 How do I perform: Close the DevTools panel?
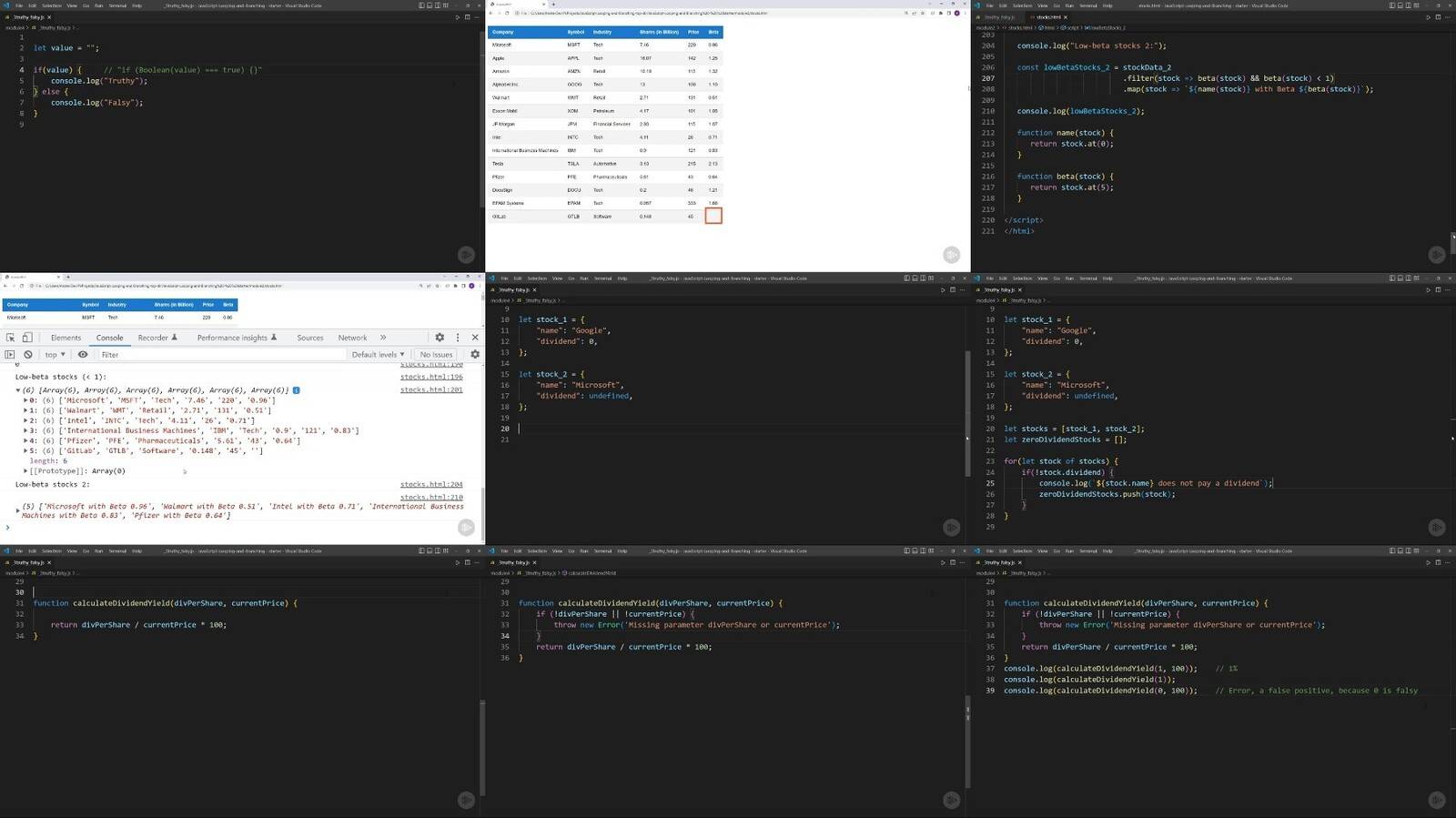(475, 338)
